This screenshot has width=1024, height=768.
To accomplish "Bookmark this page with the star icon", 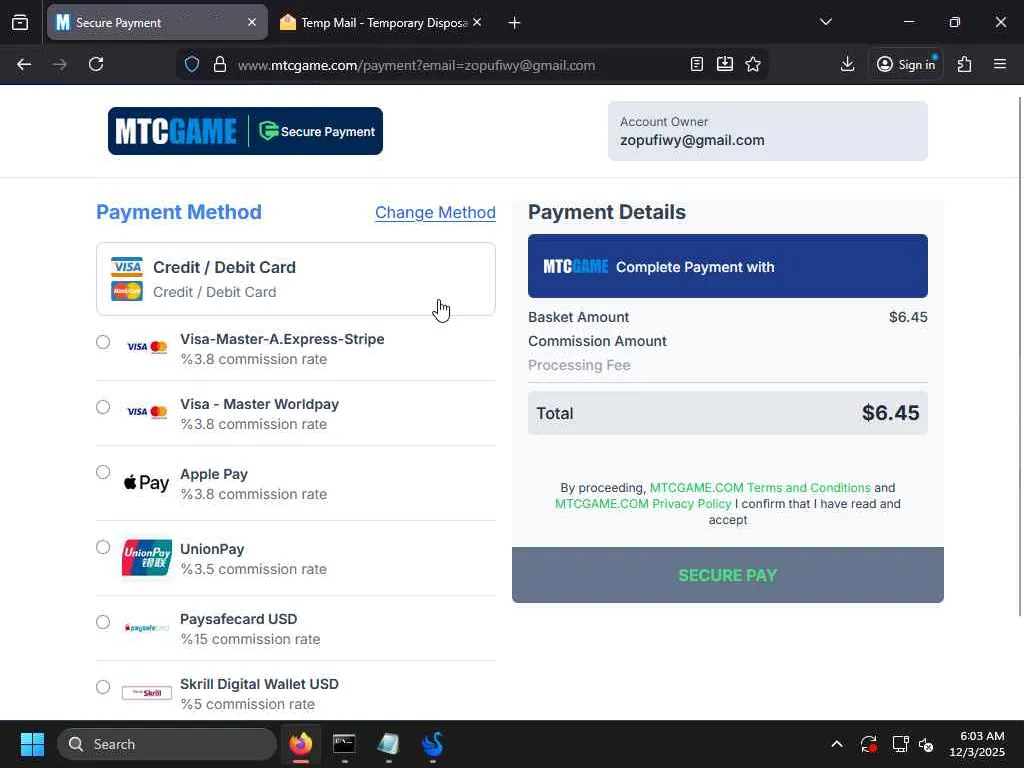I will (x=753, y=65).
